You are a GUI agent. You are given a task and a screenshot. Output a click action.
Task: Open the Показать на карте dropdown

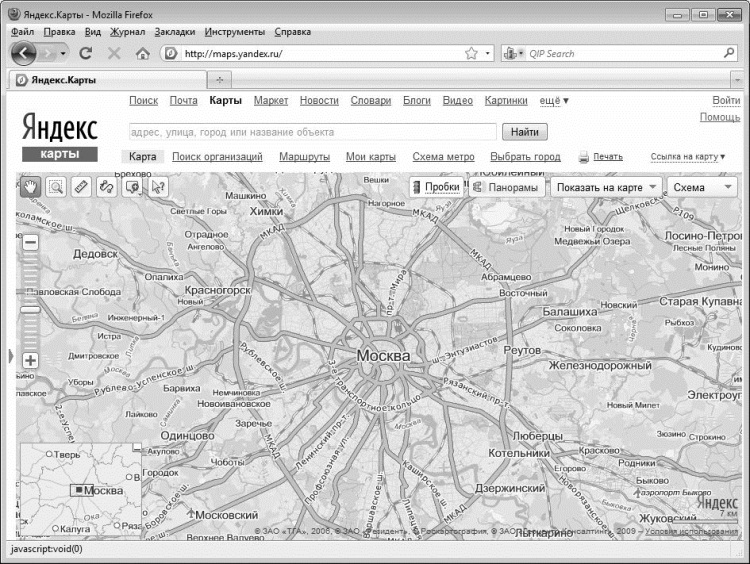[607, 187]
